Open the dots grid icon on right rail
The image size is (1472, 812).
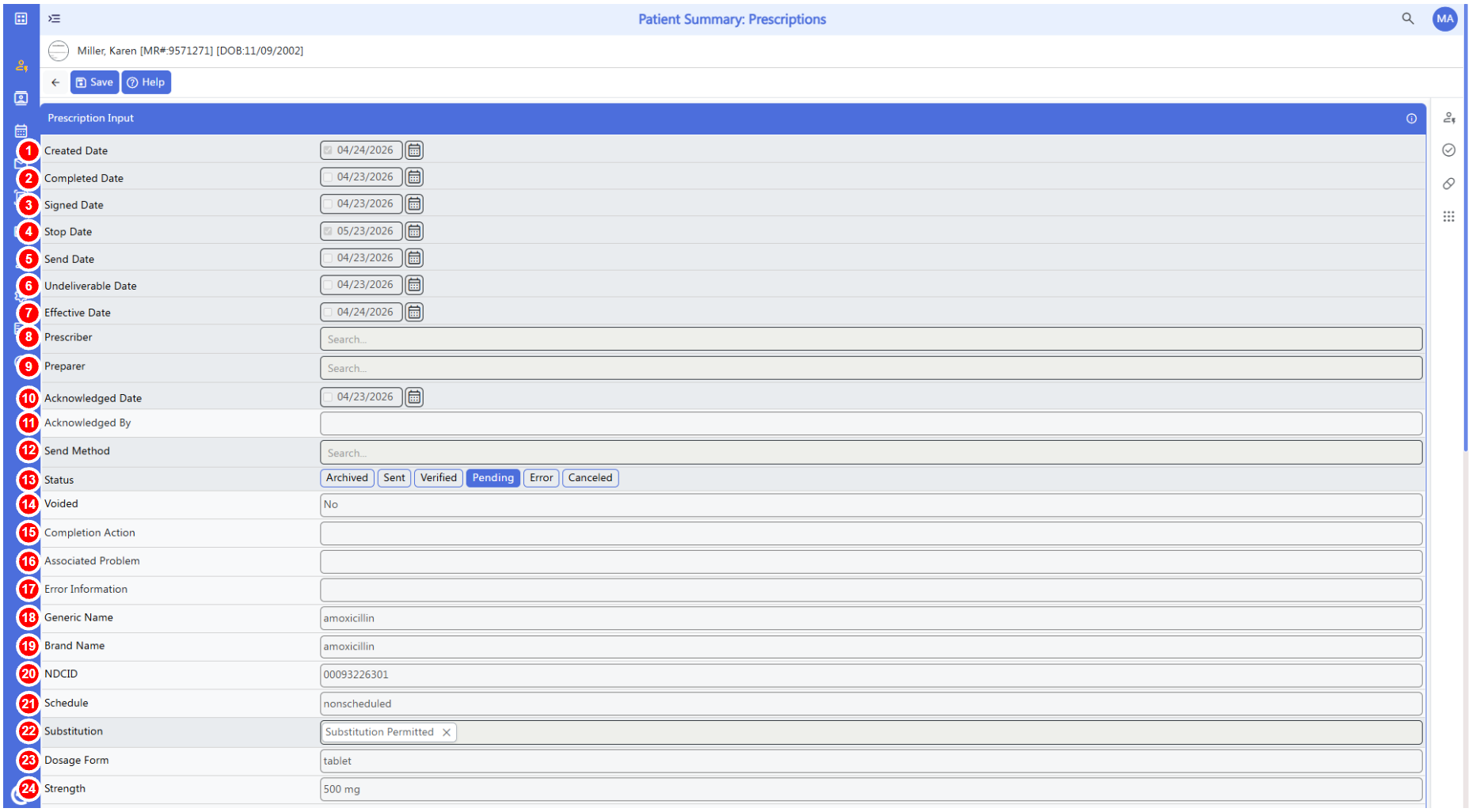tap(1448, 216)
